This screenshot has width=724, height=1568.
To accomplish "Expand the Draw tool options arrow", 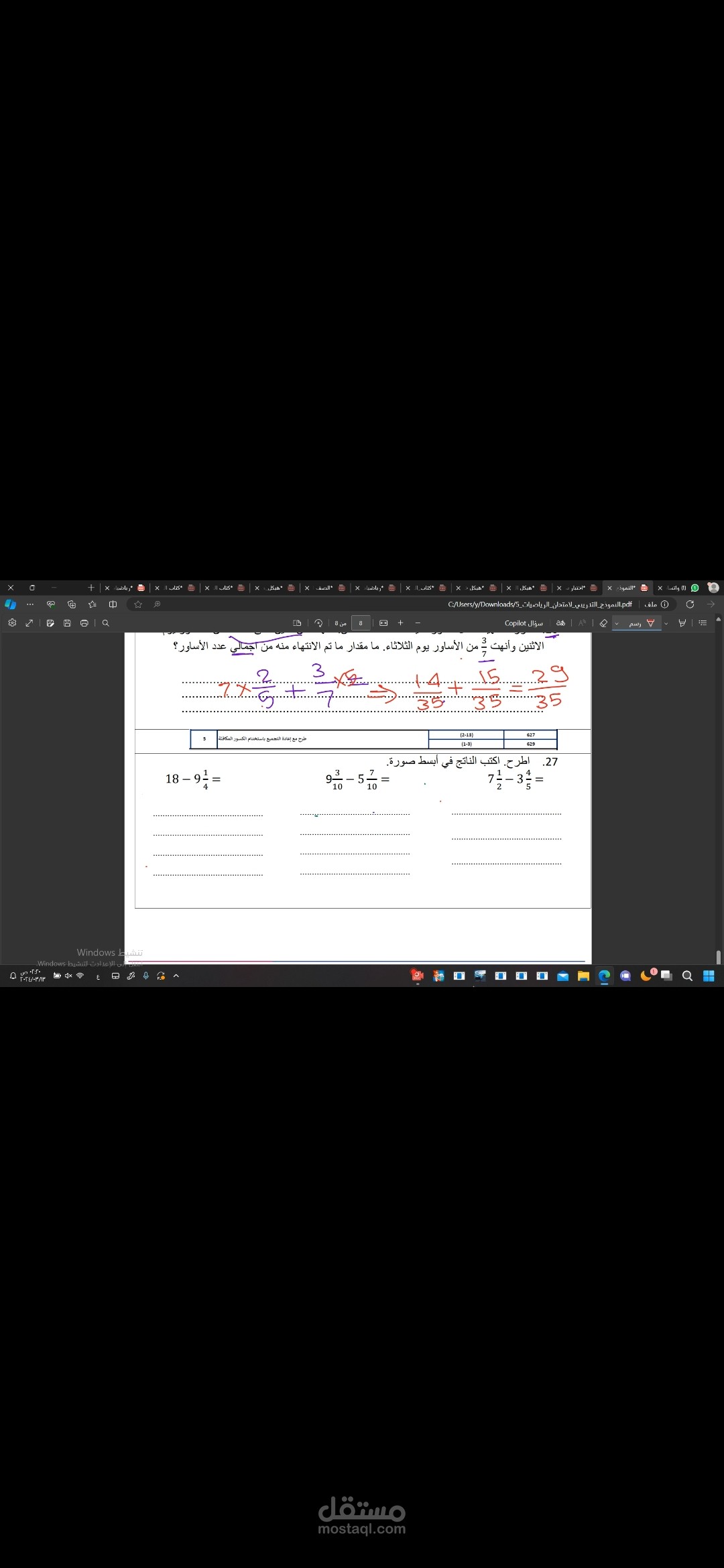I will coord(617,623).
